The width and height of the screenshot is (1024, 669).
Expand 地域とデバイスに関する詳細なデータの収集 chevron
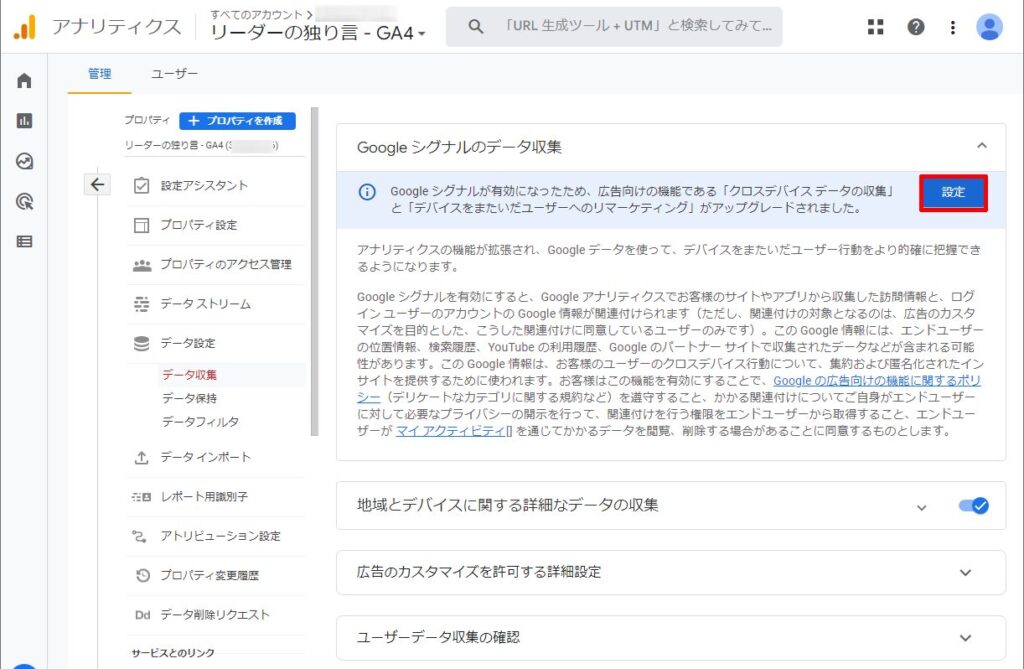click(921, 508)
